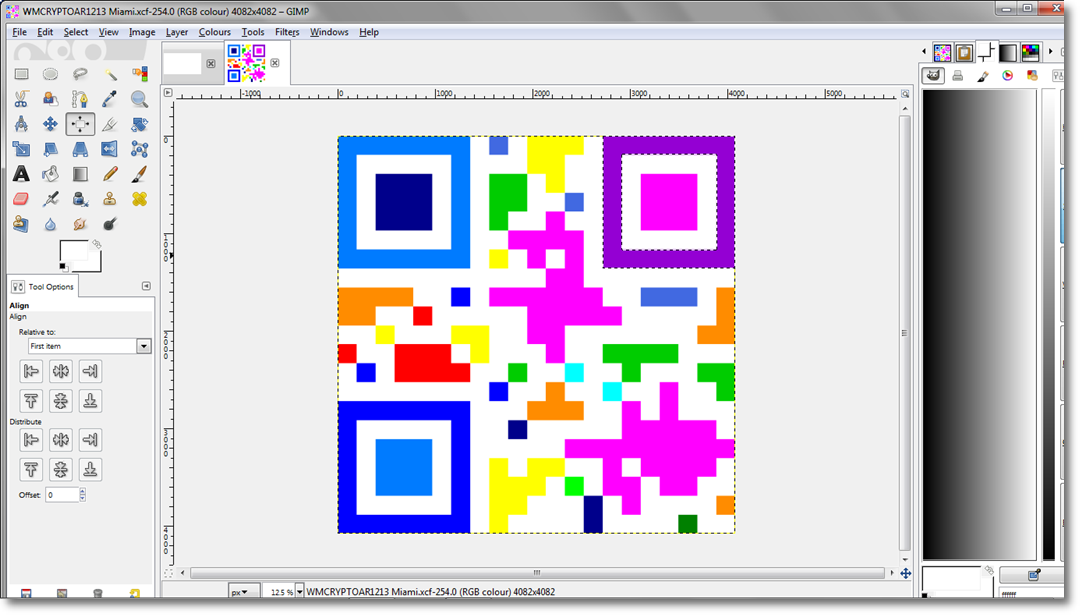This screenshot has height=615, width=1080.
Task: Open the image menu button at ruler corner
Action: click(168, 92)
